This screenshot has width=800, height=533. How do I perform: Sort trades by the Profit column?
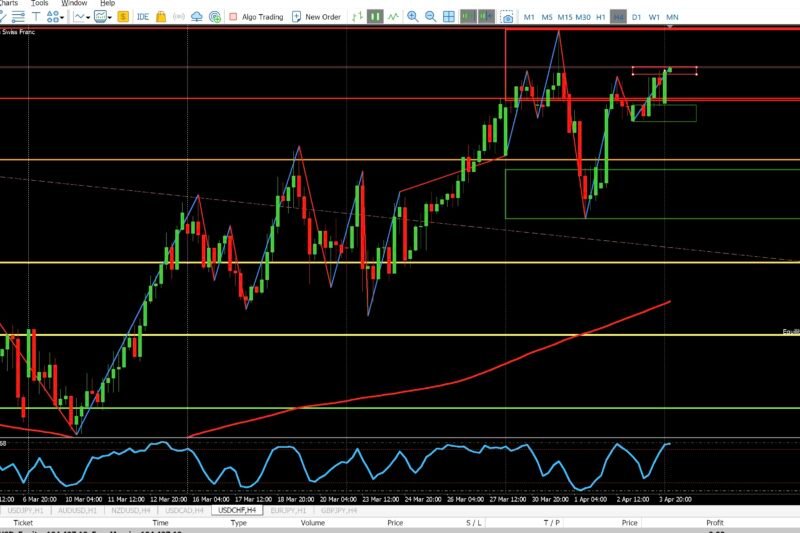pos(715,522)
